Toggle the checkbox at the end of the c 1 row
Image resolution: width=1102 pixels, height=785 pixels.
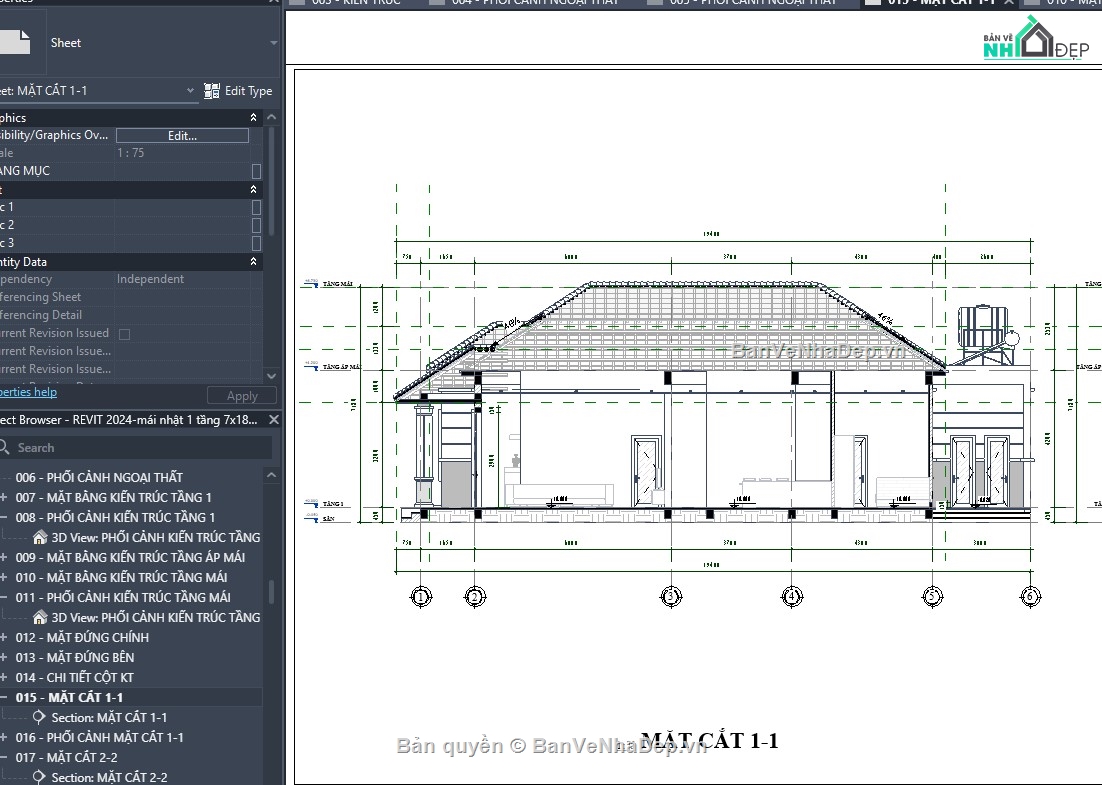click(x=256, y=206)
